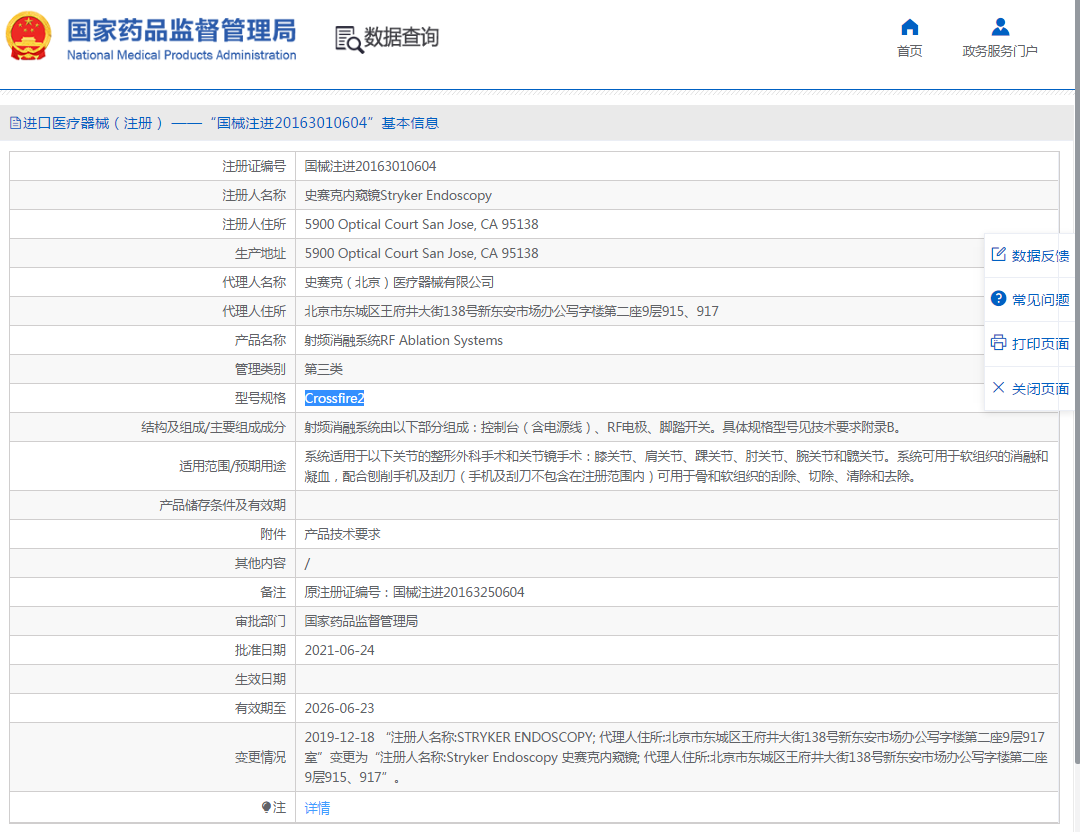Click the 常见问题 label
1080x832 pixels.
click(x=1040, y=300)
